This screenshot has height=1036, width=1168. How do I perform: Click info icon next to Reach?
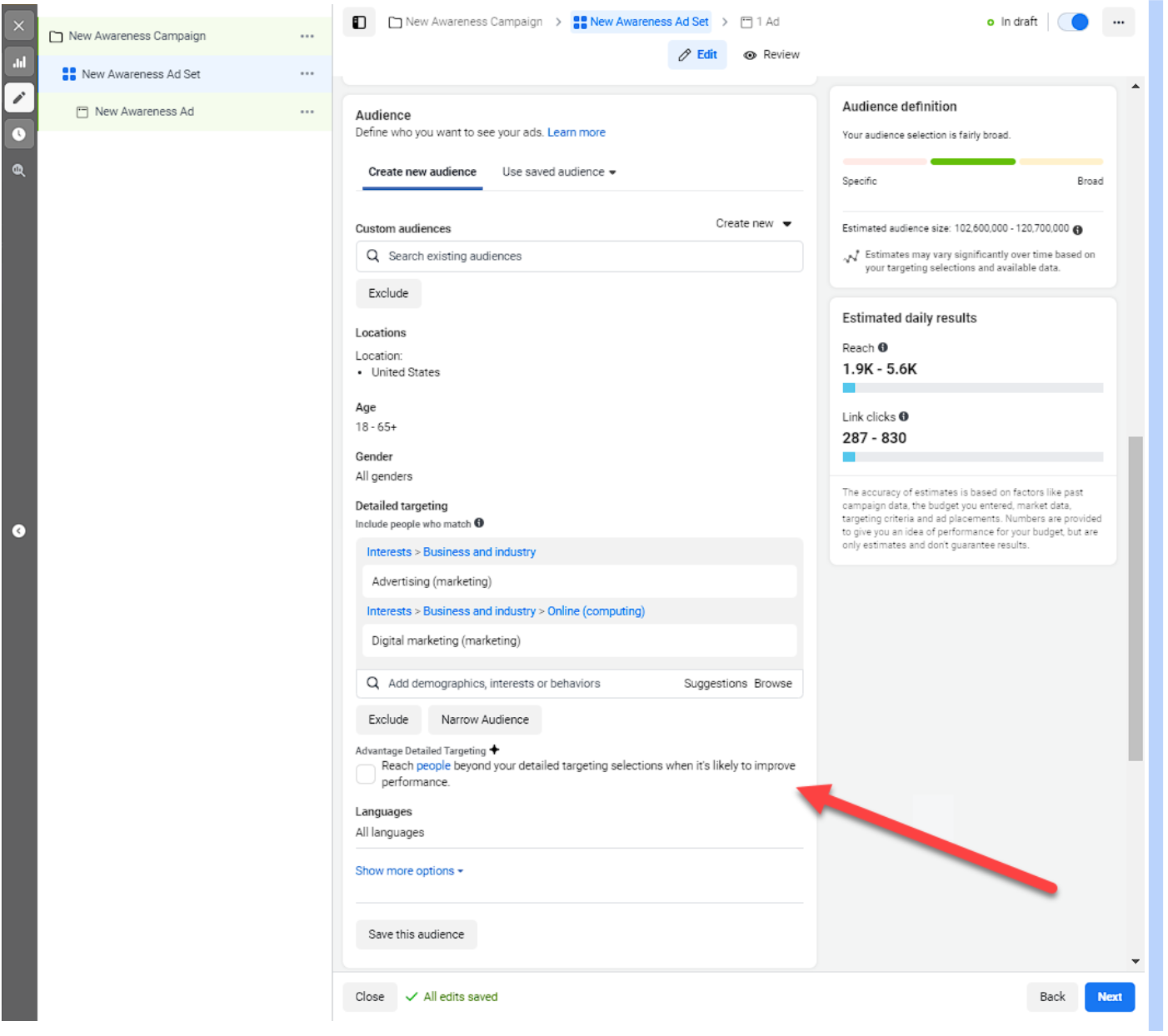point(883,348)
